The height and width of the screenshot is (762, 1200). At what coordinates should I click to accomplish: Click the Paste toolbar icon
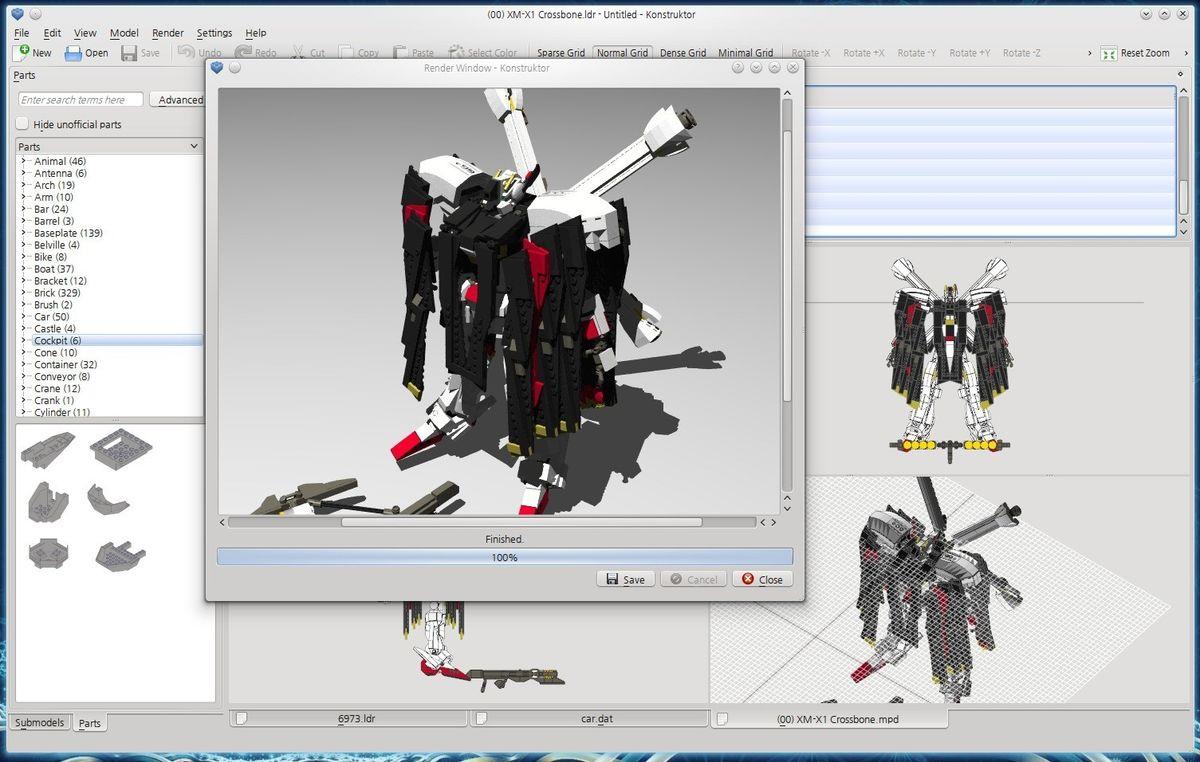(400, 53)
